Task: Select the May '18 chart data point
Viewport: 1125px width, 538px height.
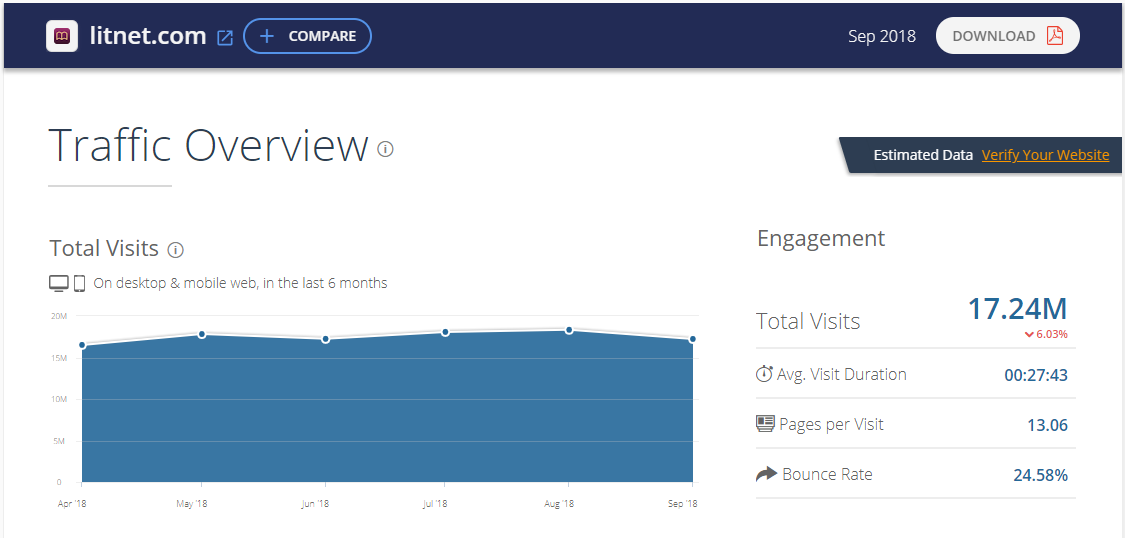Action: tap(202, 334)
